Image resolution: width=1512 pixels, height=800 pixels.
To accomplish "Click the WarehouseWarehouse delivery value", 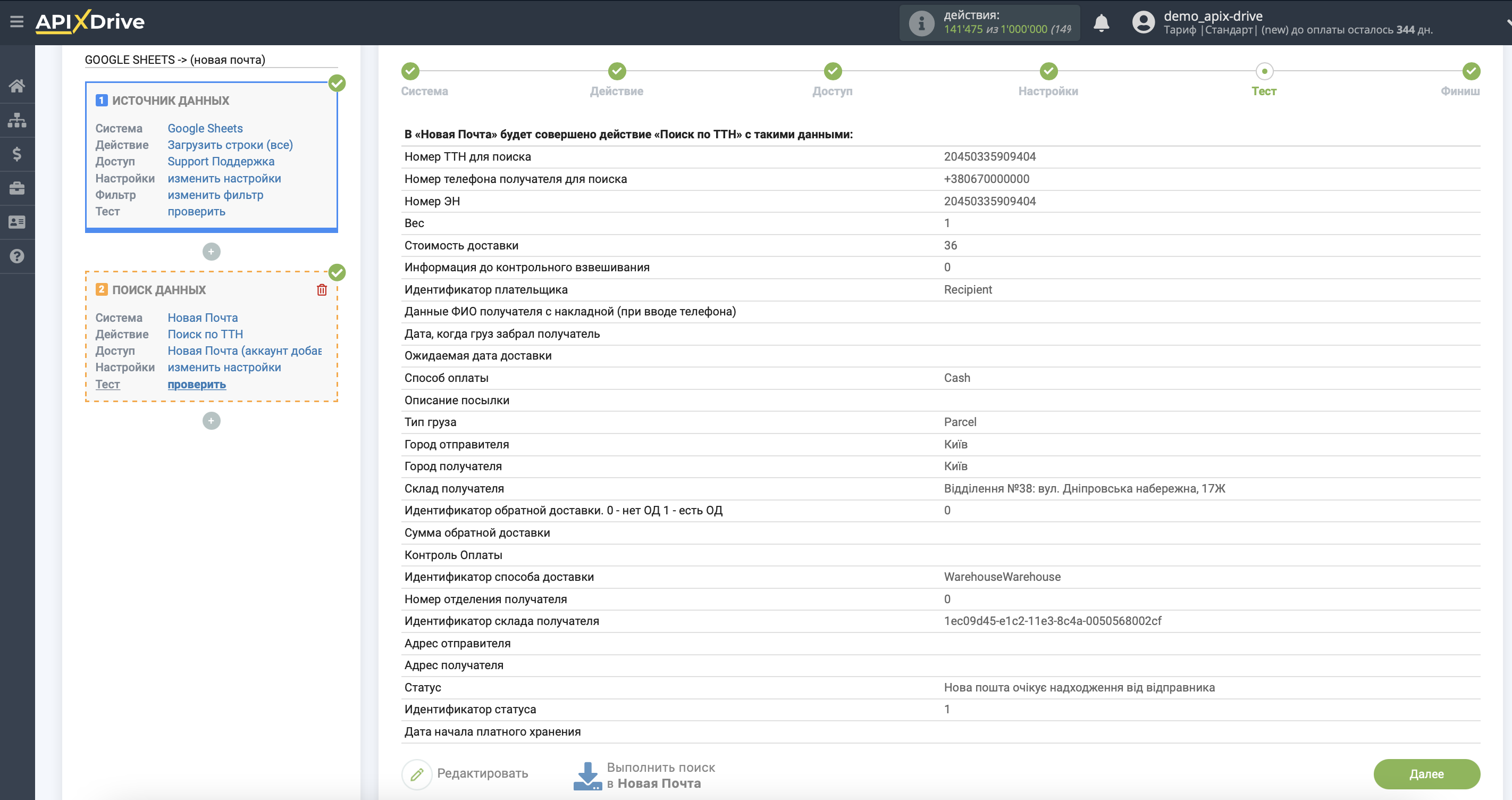I will 1002,577.
